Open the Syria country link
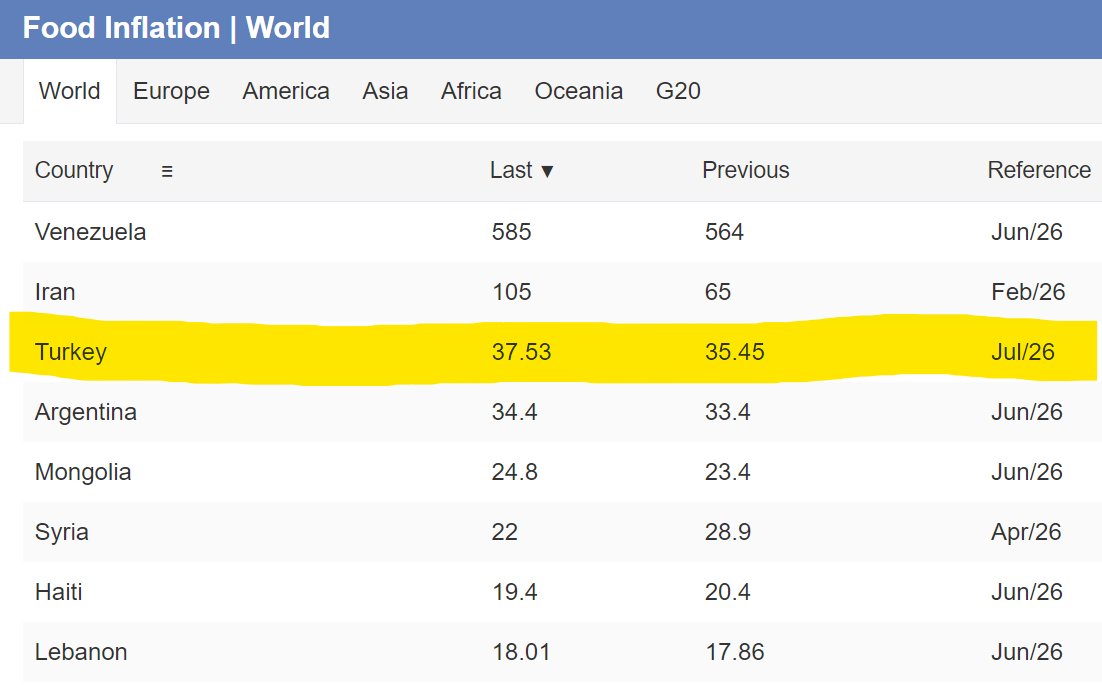Screen dimensions: 1102x691 tap(62, 532)
